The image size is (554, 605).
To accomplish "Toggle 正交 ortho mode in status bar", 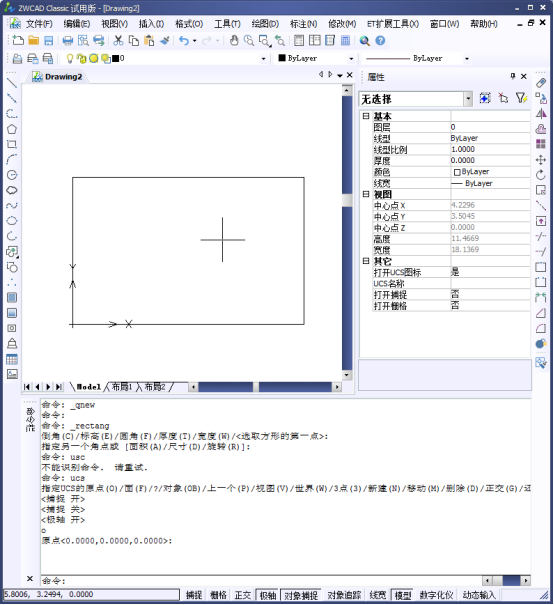I will point(243,595).
